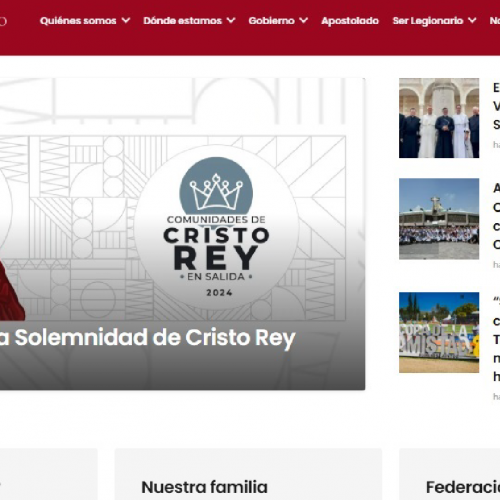Open the Ser Legionario dropdown chevron
The image size is (500, 500).
pos(472,21)
